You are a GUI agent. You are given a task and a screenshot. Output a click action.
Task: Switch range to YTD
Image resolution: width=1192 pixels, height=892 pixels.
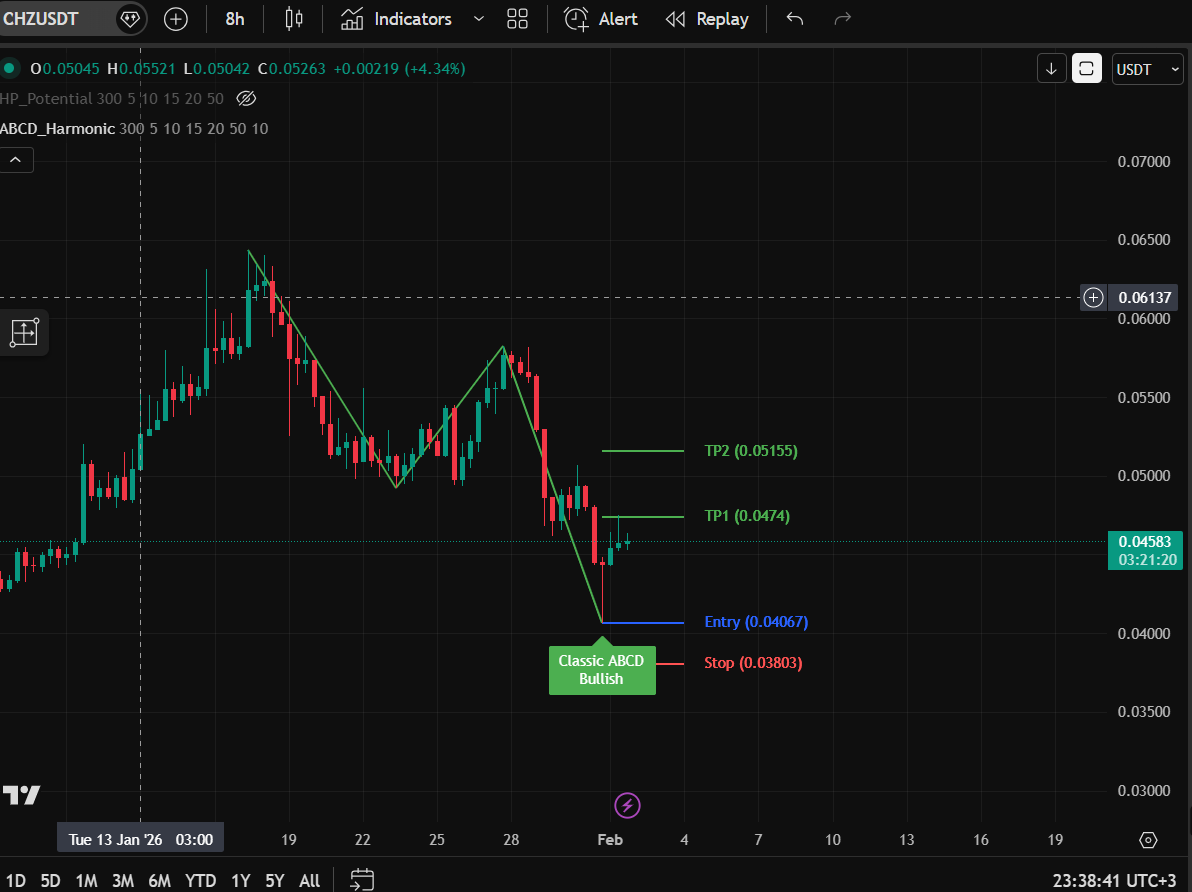(201, 881)
